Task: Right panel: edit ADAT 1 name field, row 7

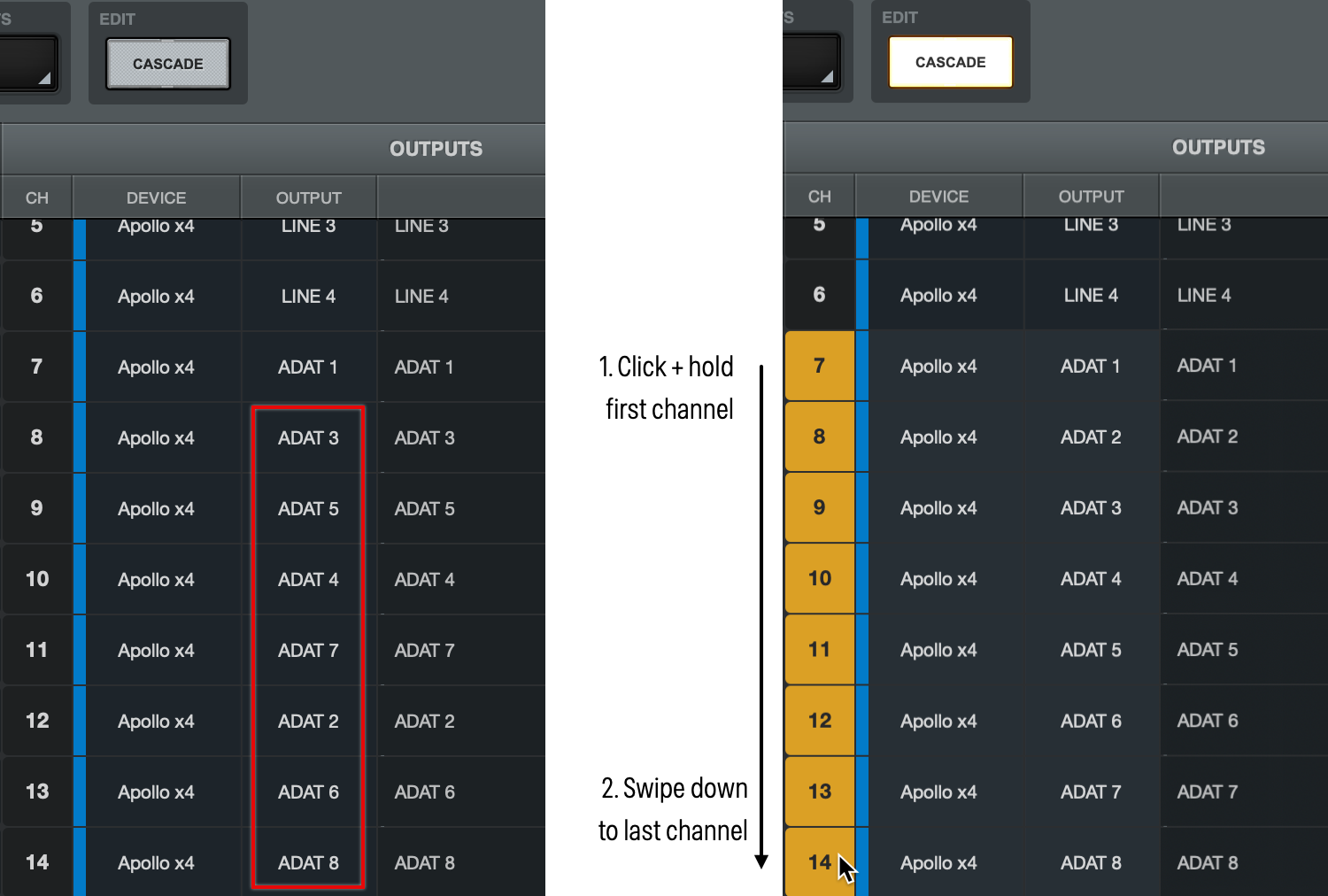Action: [x=1245, y=366]
